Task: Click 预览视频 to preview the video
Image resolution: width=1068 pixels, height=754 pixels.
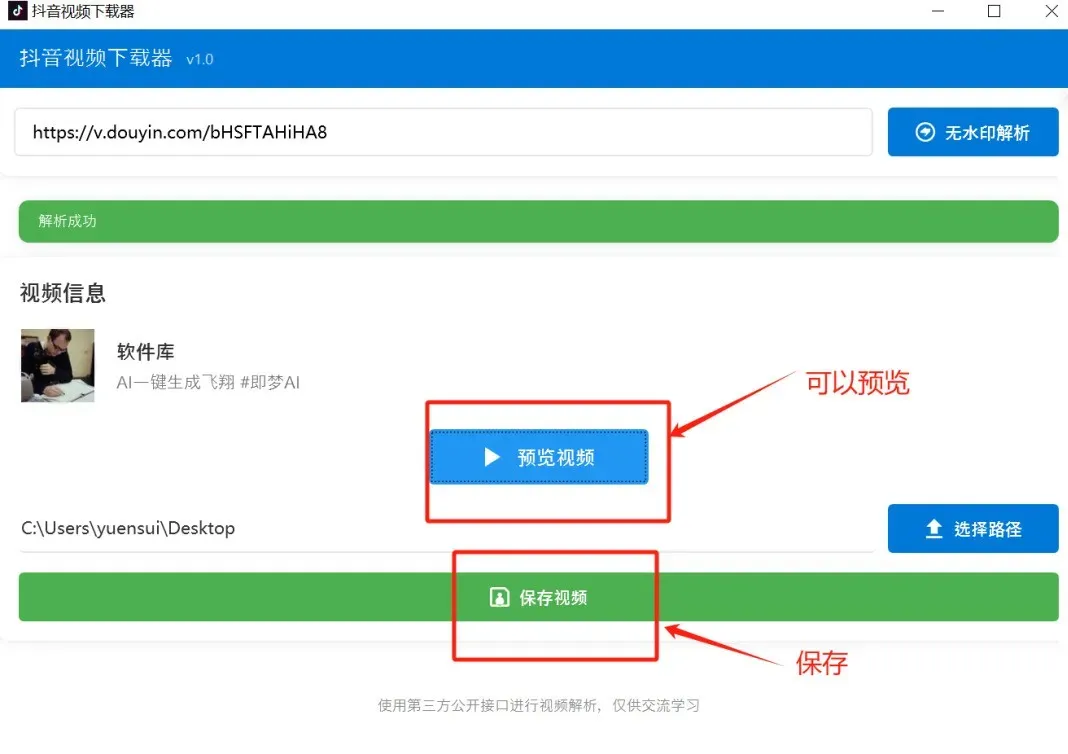Action: (x=539, y=457)
